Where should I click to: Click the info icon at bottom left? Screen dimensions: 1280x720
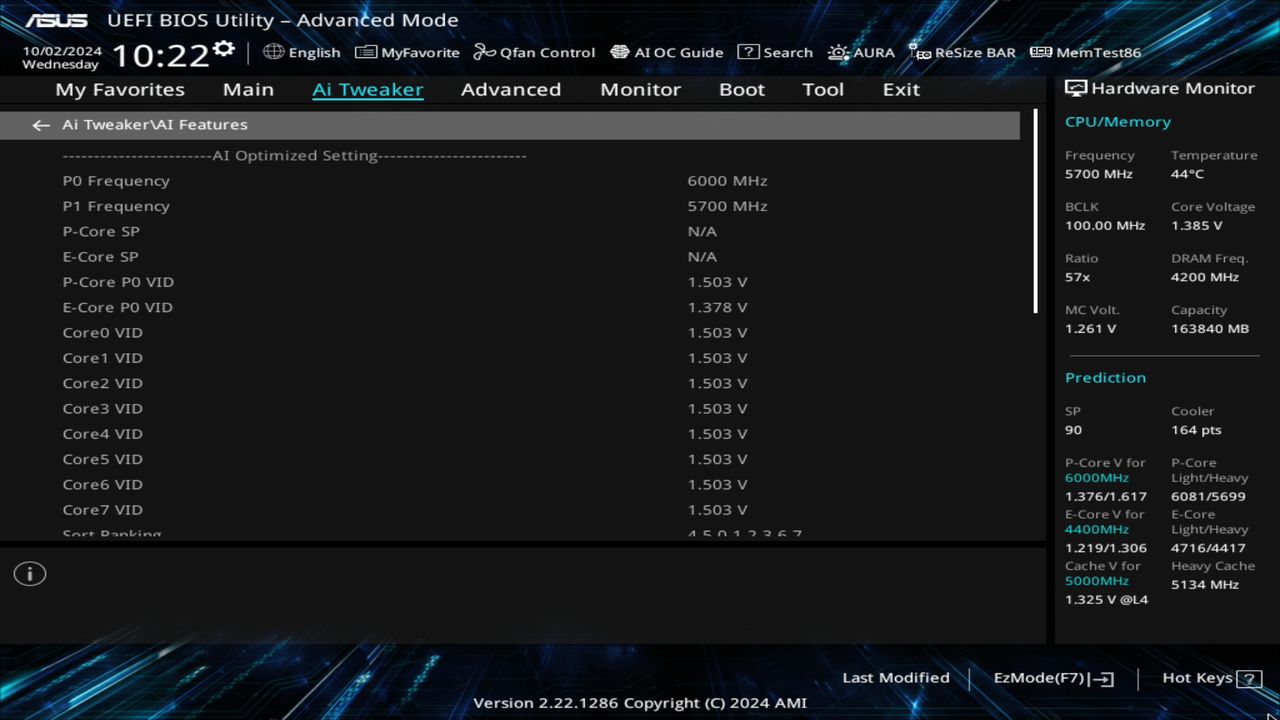(29, 573)
